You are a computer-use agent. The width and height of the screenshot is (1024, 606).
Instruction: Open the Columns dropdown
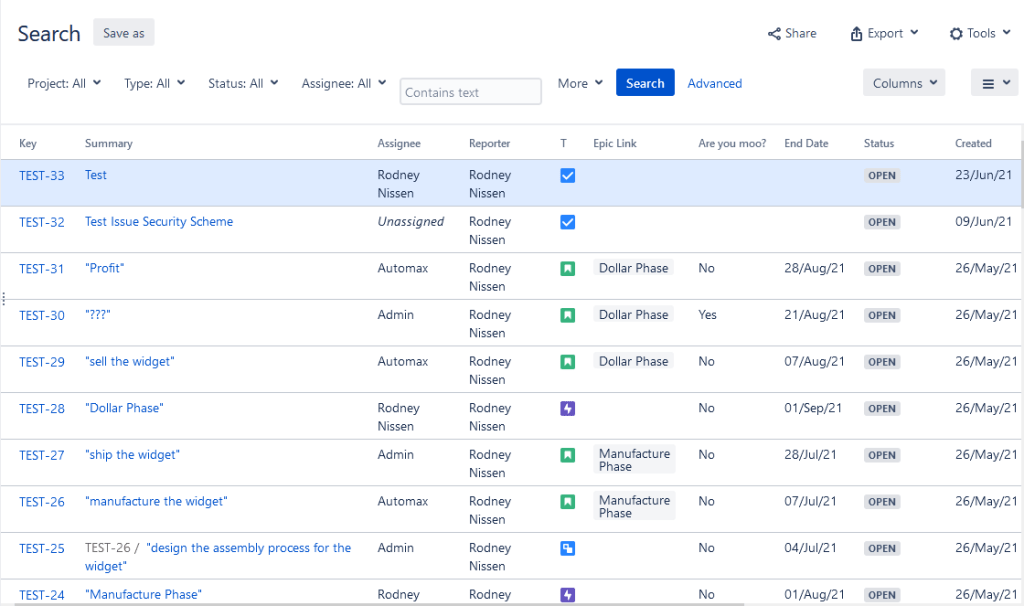[x=903, y=83]
